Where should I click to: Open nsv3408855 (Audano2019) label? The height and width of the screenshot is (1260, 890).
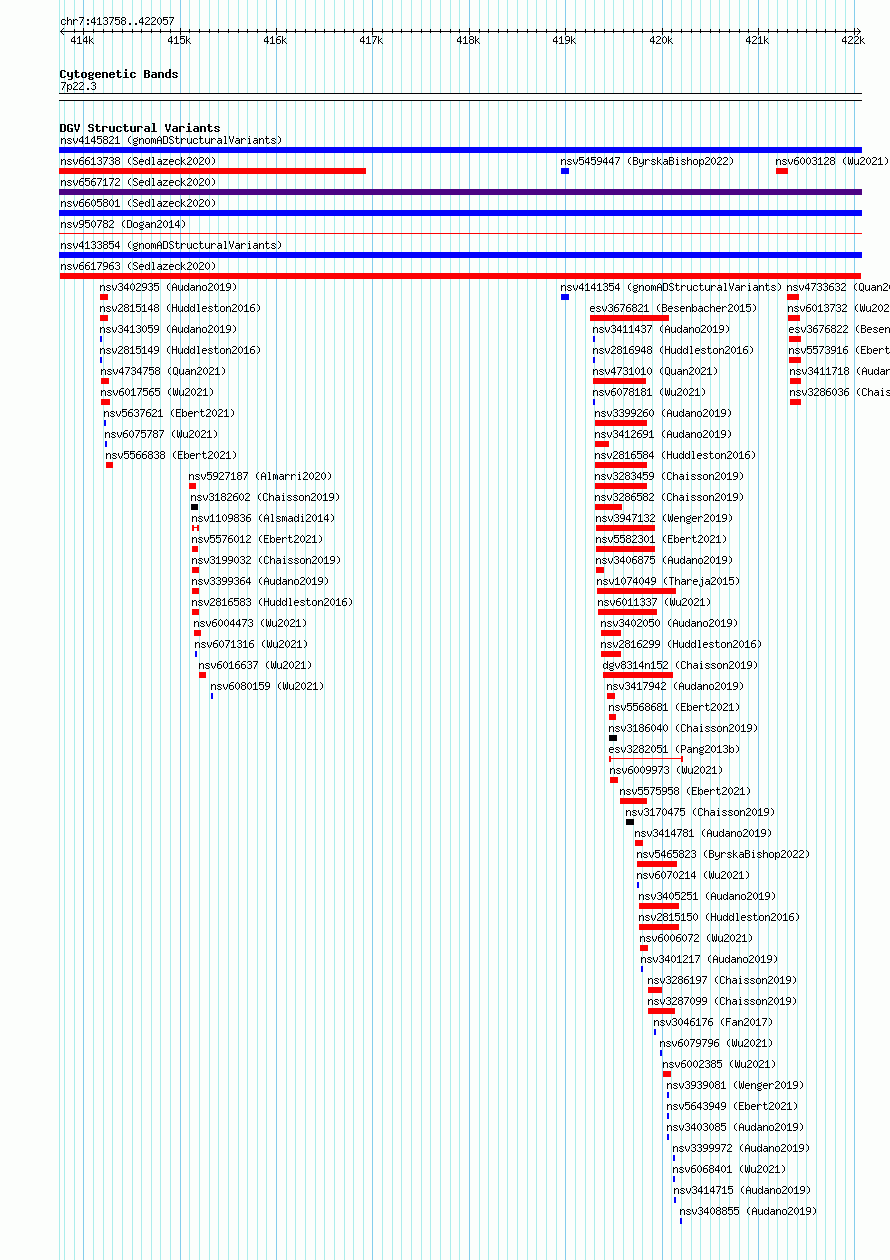[748, 1211]
